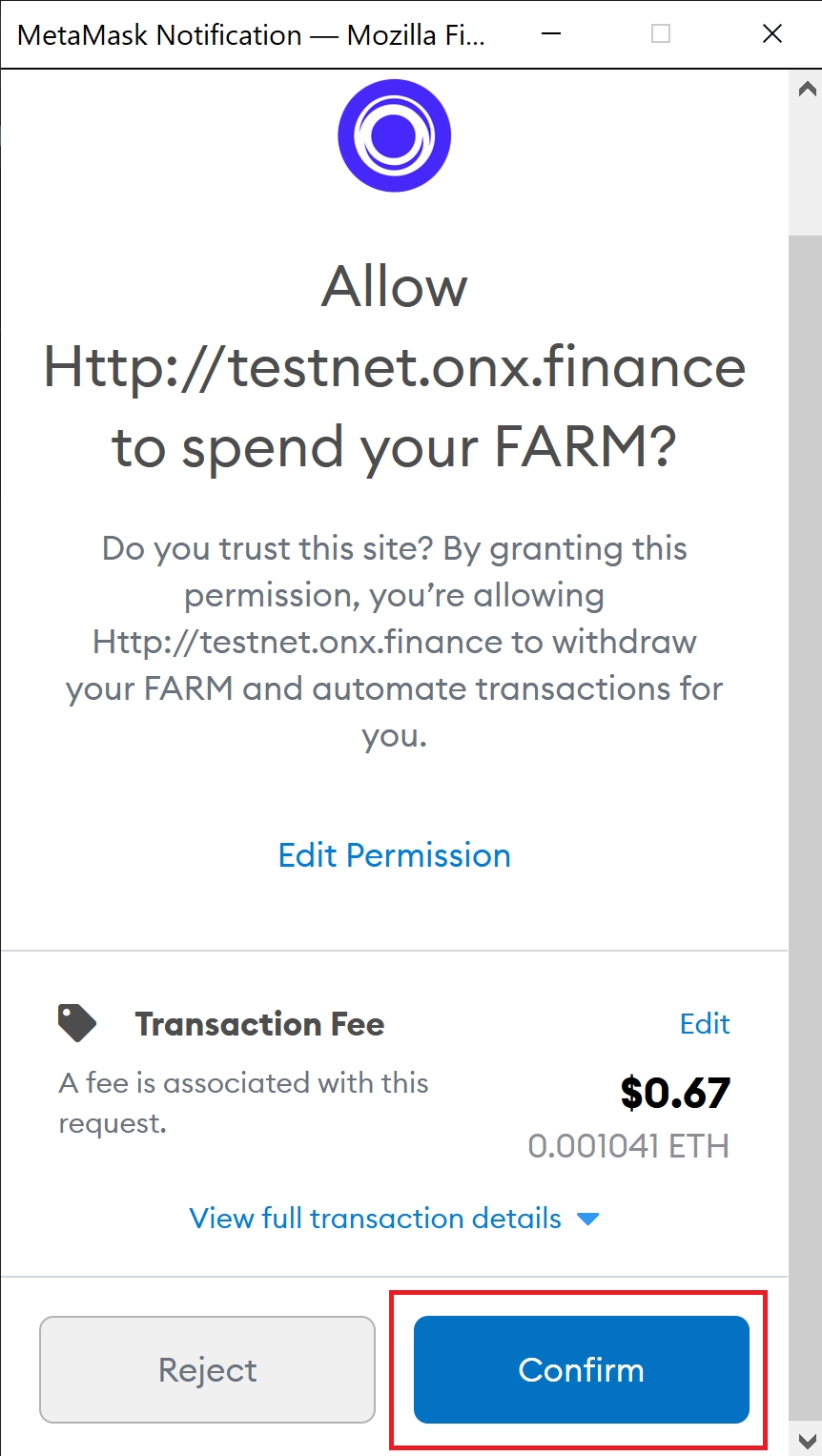Expand the arrow next to View full transaction details

(588, 1219)
